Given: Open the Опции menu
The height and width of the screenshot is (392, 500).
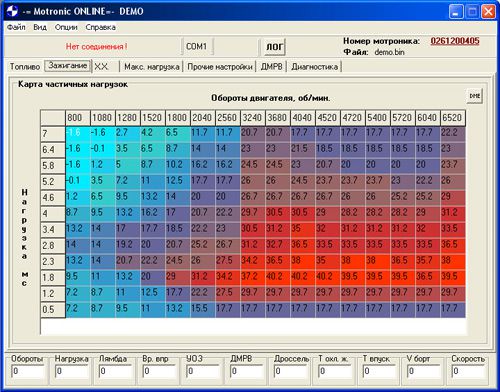Looking at the screenshot, I should (66, 27).
